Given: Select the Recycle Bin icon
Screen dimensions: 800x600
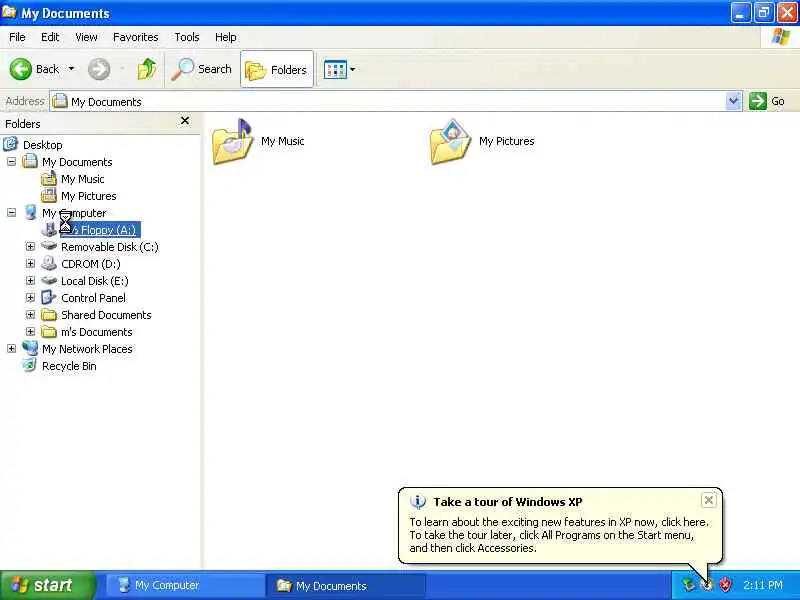Looking at the screenshot, I should (x=30, y=365).
